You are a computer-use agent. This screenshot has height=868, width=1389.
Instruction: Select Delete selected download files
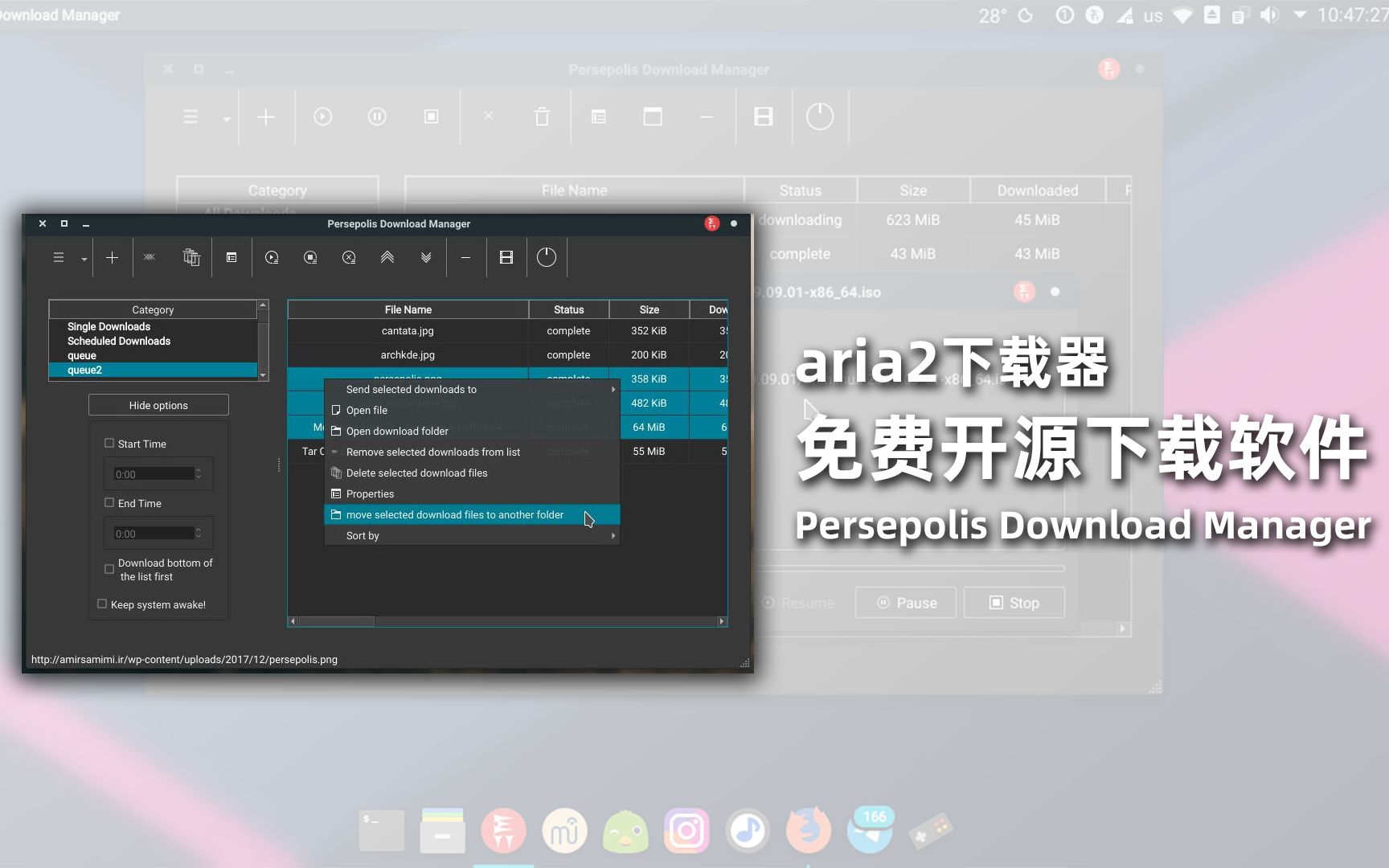pos(472,473)
